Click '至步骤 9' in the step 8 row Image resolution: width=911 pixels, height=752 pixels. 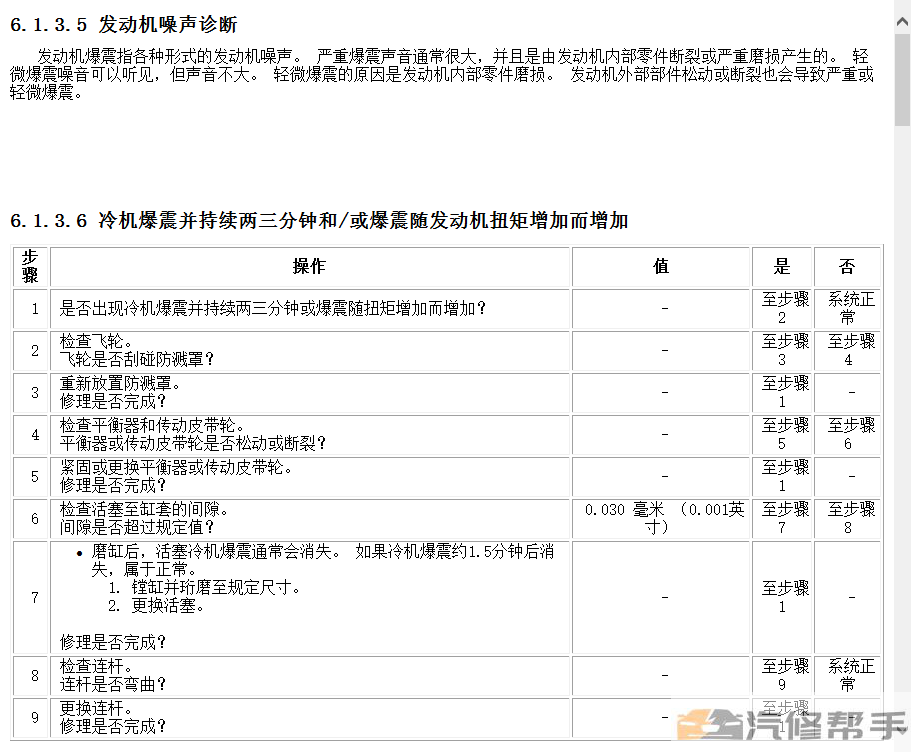(x=785, y=675)
